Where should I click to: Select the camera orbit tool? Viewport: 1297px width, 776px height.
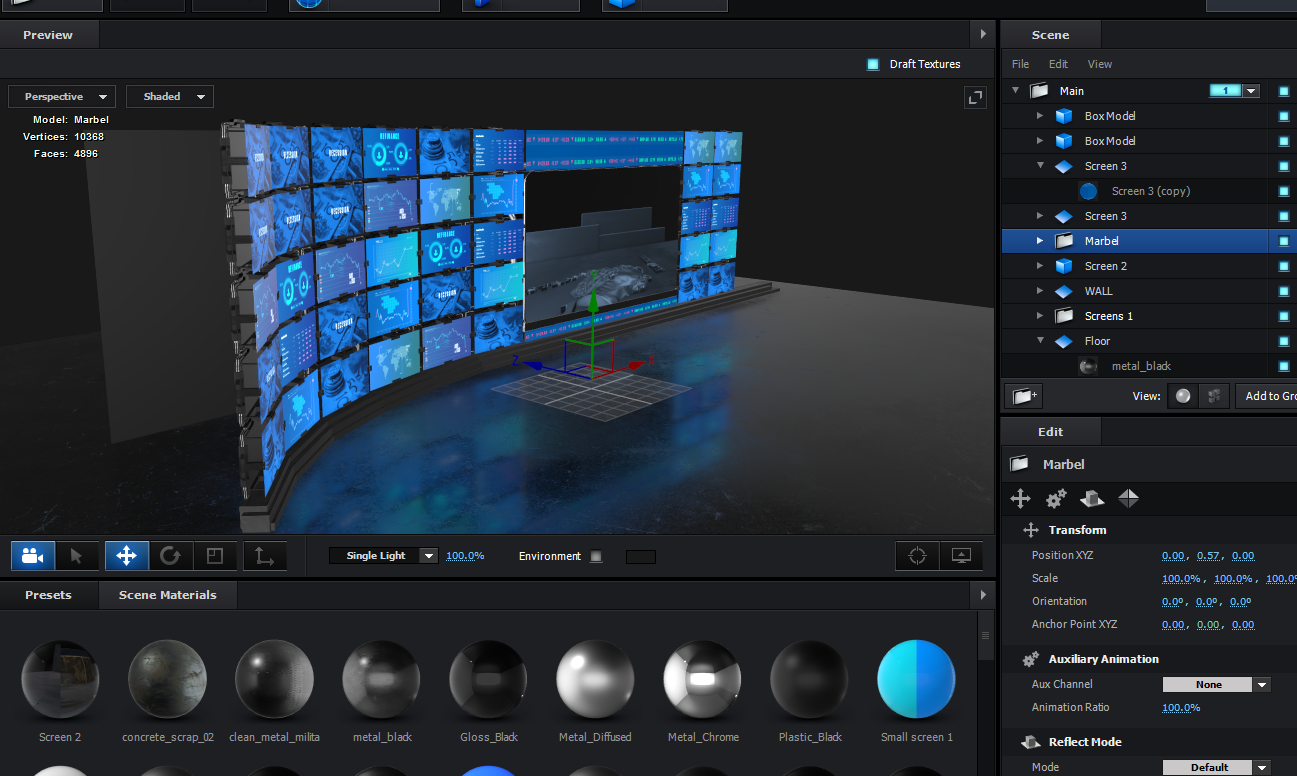point(33,556)
